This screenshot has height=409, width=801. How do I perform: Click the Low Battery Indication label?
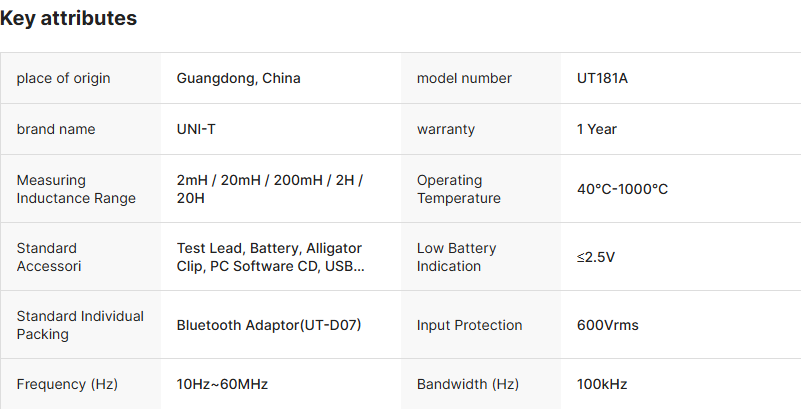(x=456, y=257)
